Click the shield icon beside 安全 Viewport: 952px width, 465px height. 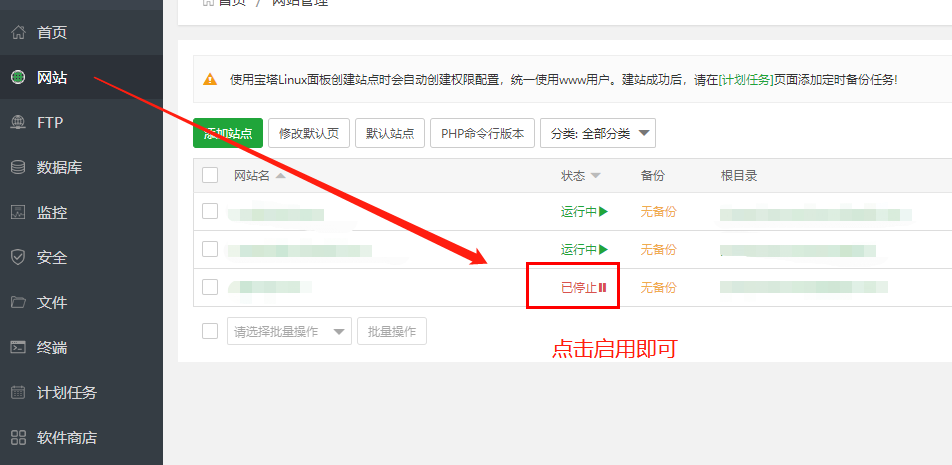(19, 257)
